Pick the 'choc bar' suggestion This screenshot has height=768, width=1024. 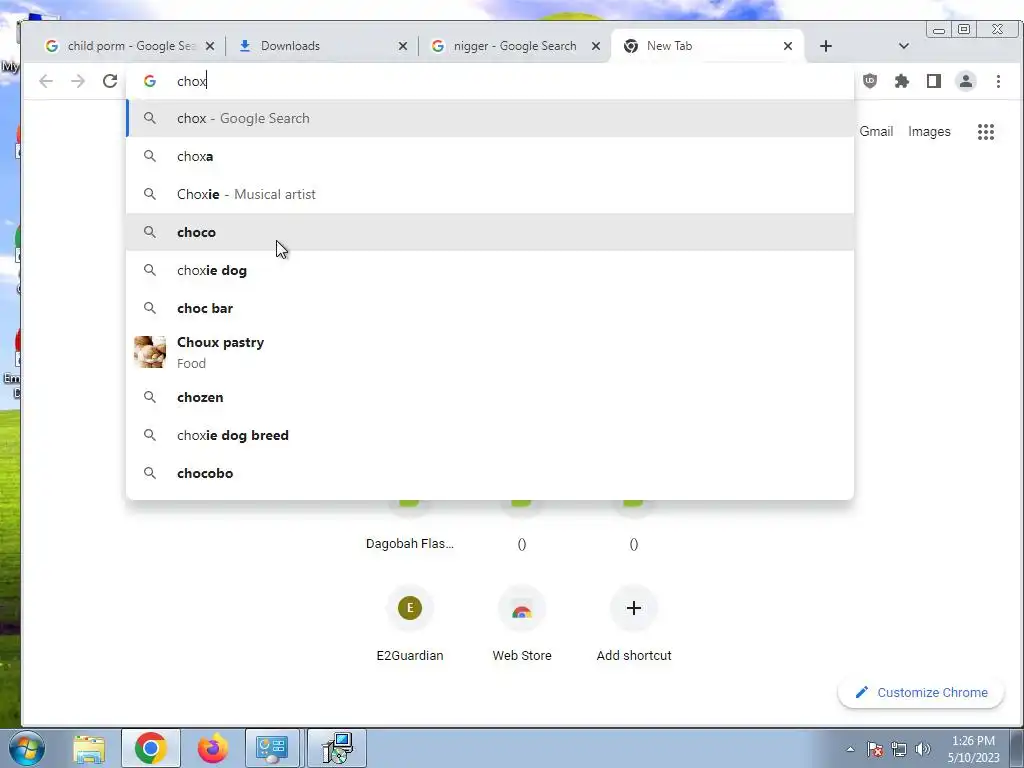pos(490,308)
